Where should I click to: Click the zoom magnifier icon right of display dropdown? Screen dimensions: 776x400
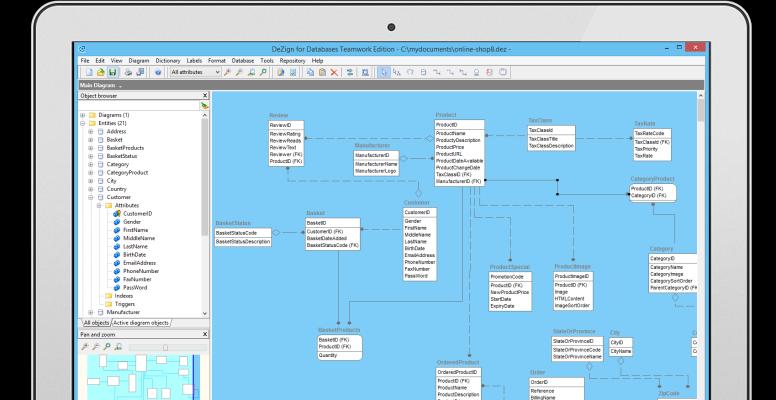[227, 72]
